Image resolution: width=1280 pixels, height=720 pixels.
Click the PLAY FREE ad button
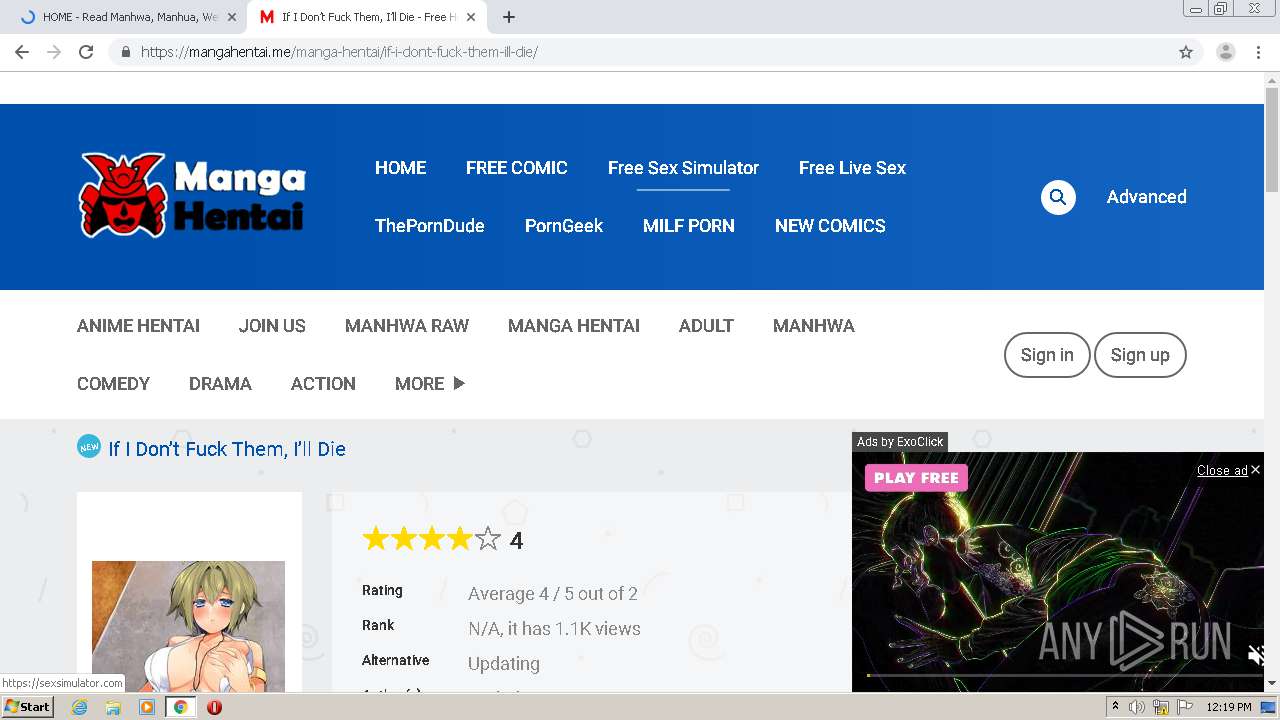click(916, 478)
